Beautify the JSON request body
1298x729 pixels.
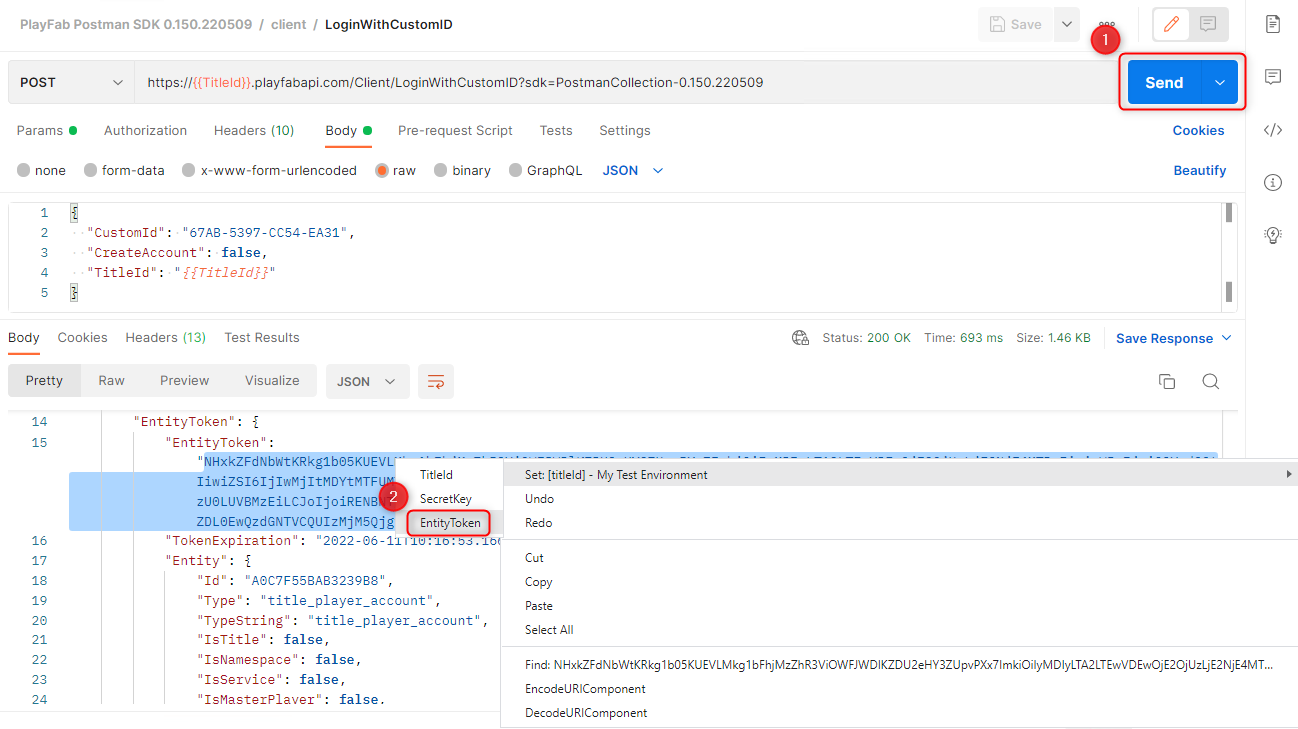(1199, 170)
